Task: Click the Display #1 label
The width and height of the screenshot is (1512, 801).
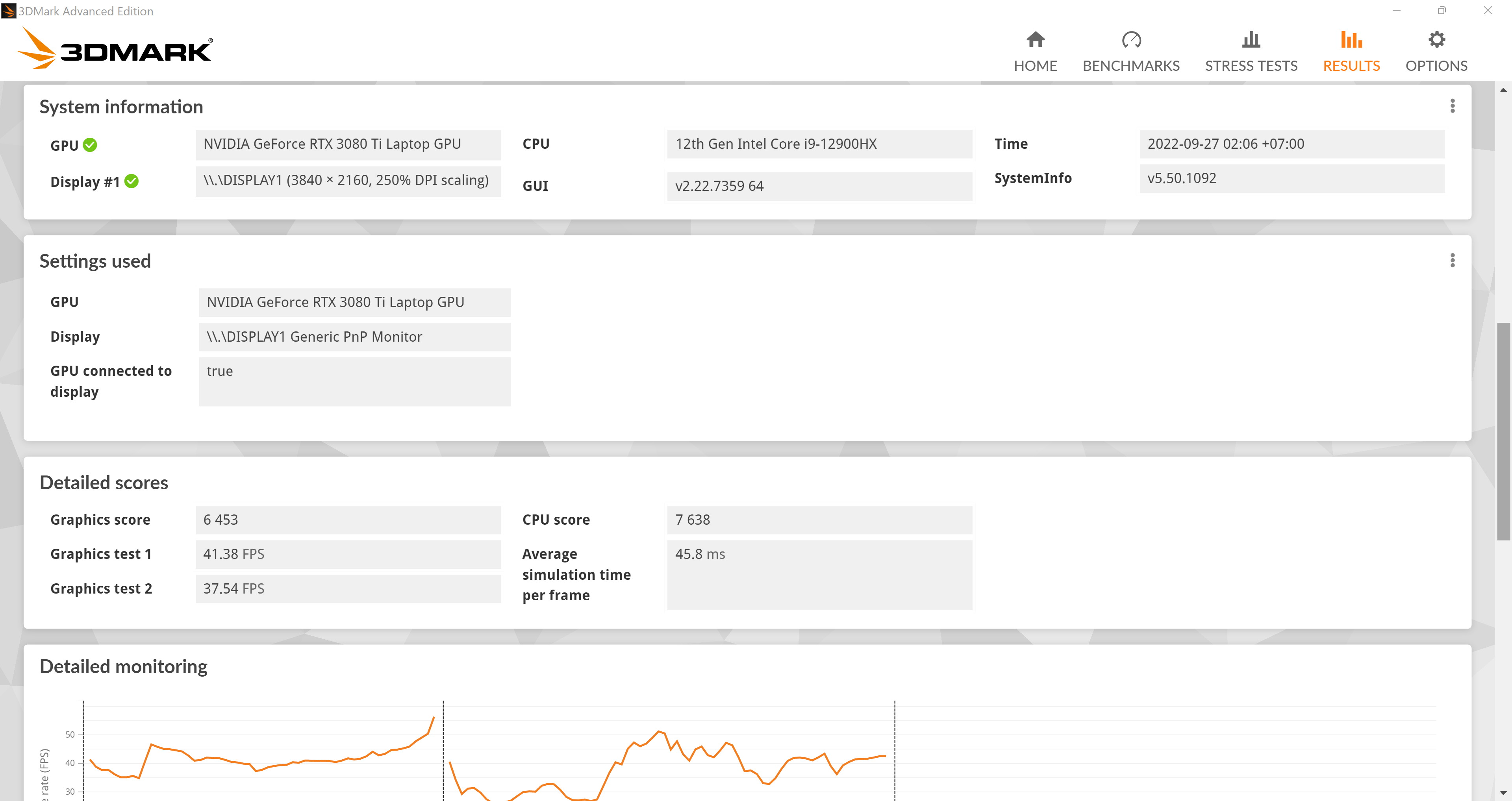Action: 85,182
